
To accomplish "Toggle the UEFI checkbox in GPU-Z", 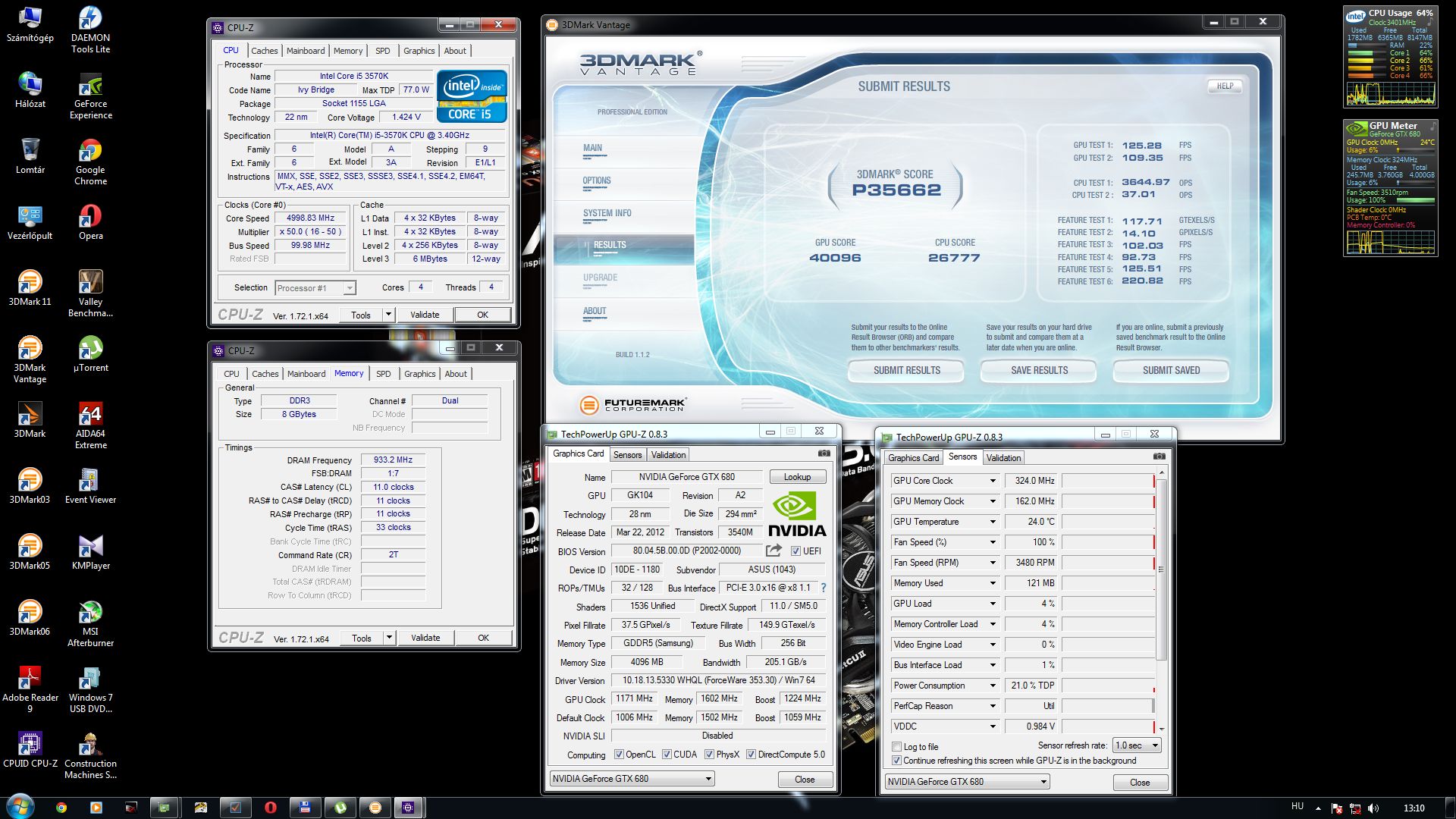I will (795, 551).
